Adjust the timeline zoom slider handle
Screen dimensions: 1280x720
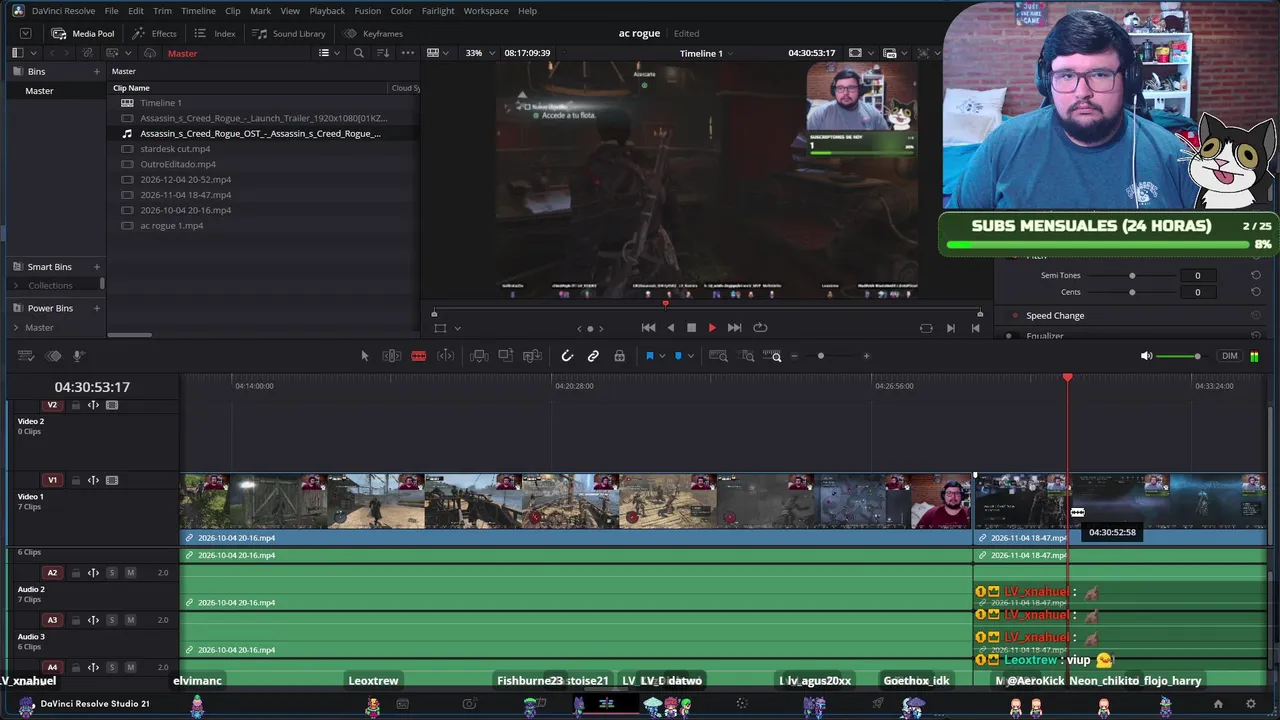[x=821, y=356]
